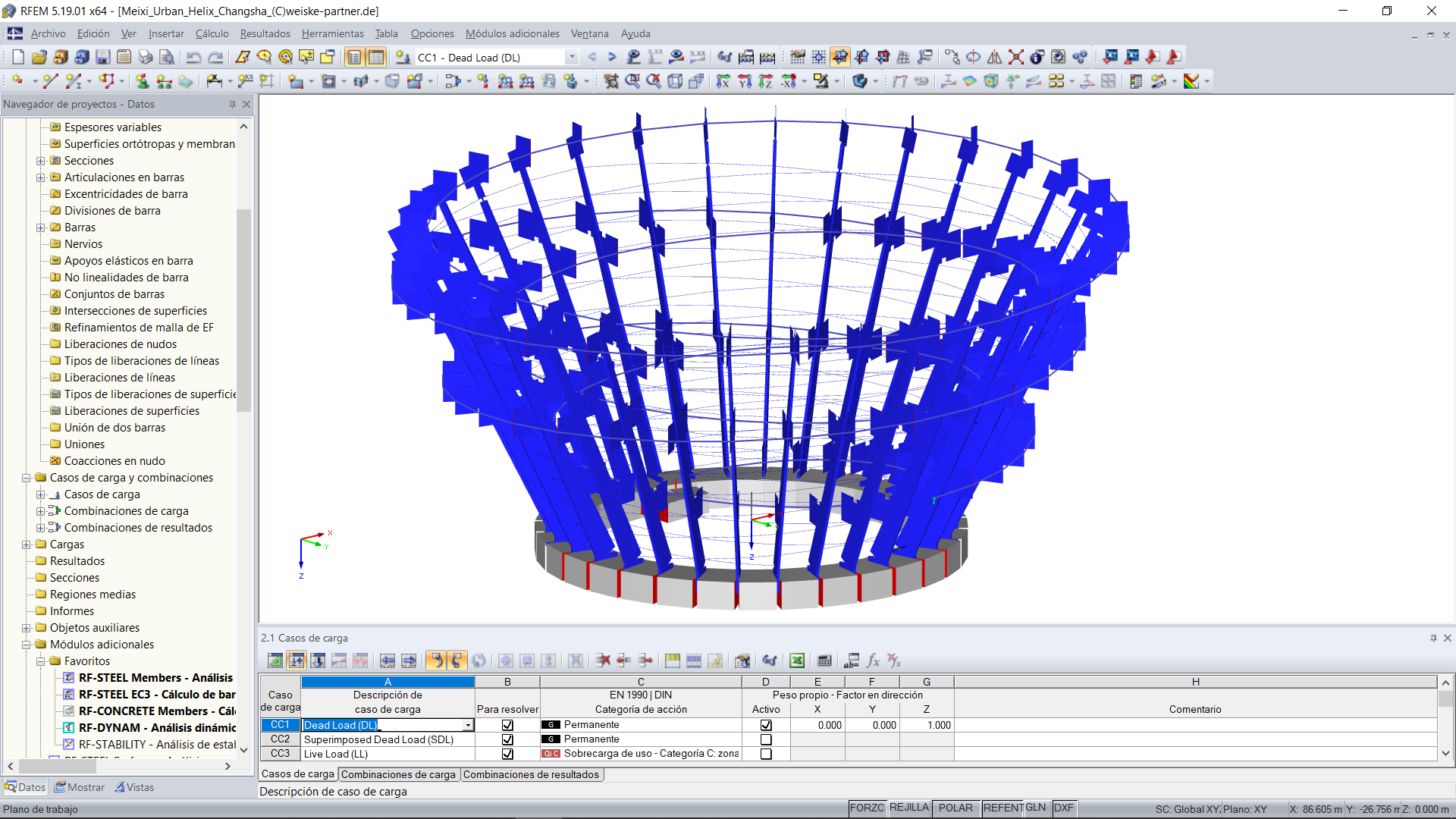Viewport: 1456px width, 819px height.
Task: Toggle POLAR mode in the status bar
Action: [x=956, y=808]
